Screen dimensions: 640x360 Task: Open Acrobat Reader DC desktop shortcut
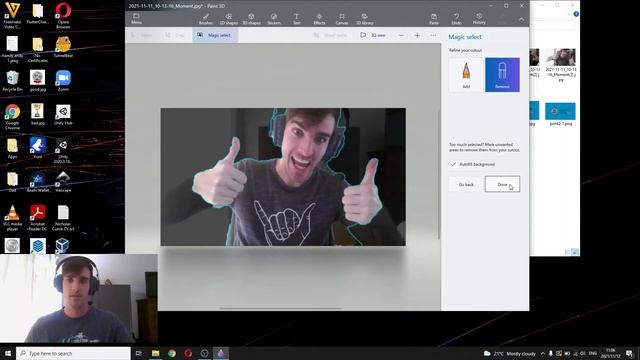pos(38,218)
